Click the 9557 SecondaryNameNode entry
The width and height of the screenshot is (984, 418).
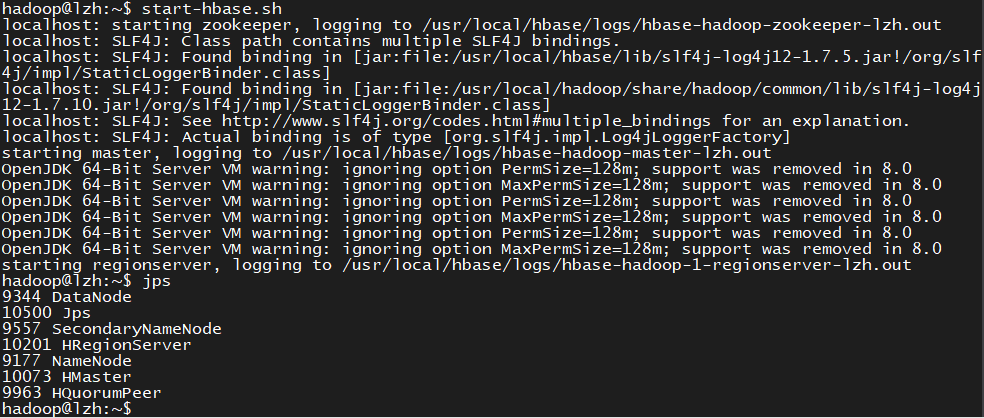pyautogui.click(x=111, y=329)
